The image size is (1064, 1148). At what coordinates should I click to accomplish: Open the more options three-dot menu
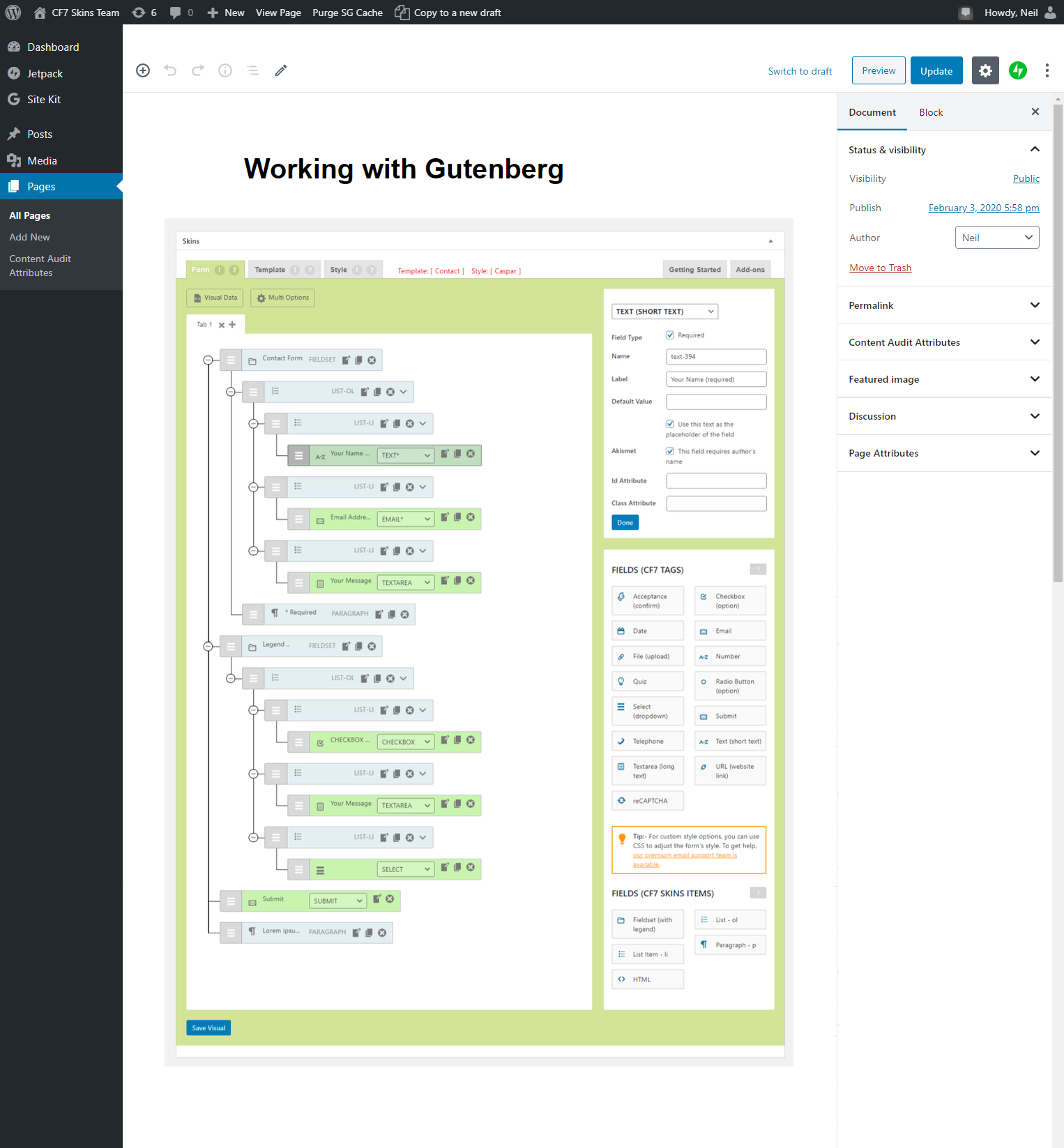pyautogui.click(x=1047, y=70)
